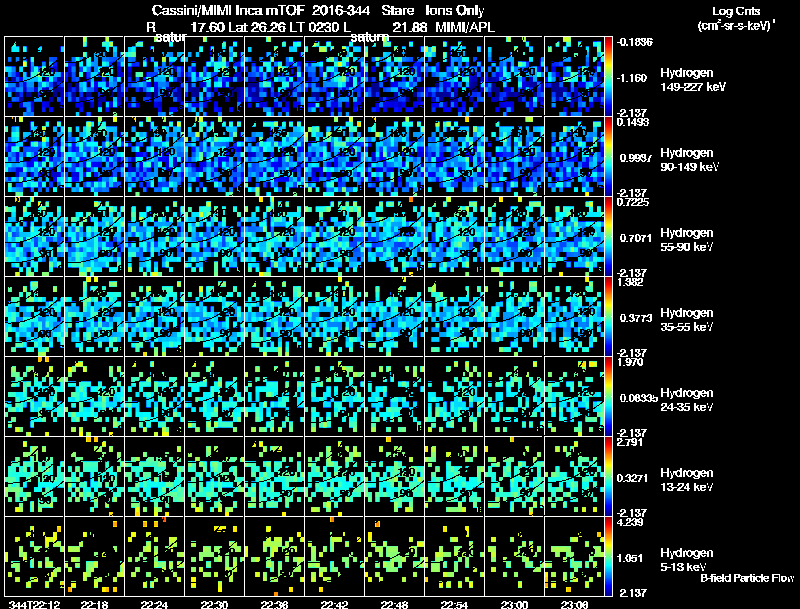Click the 0.3773 colorbar value
This screenshot has height=609, width=800.
[x=636, y=318]
